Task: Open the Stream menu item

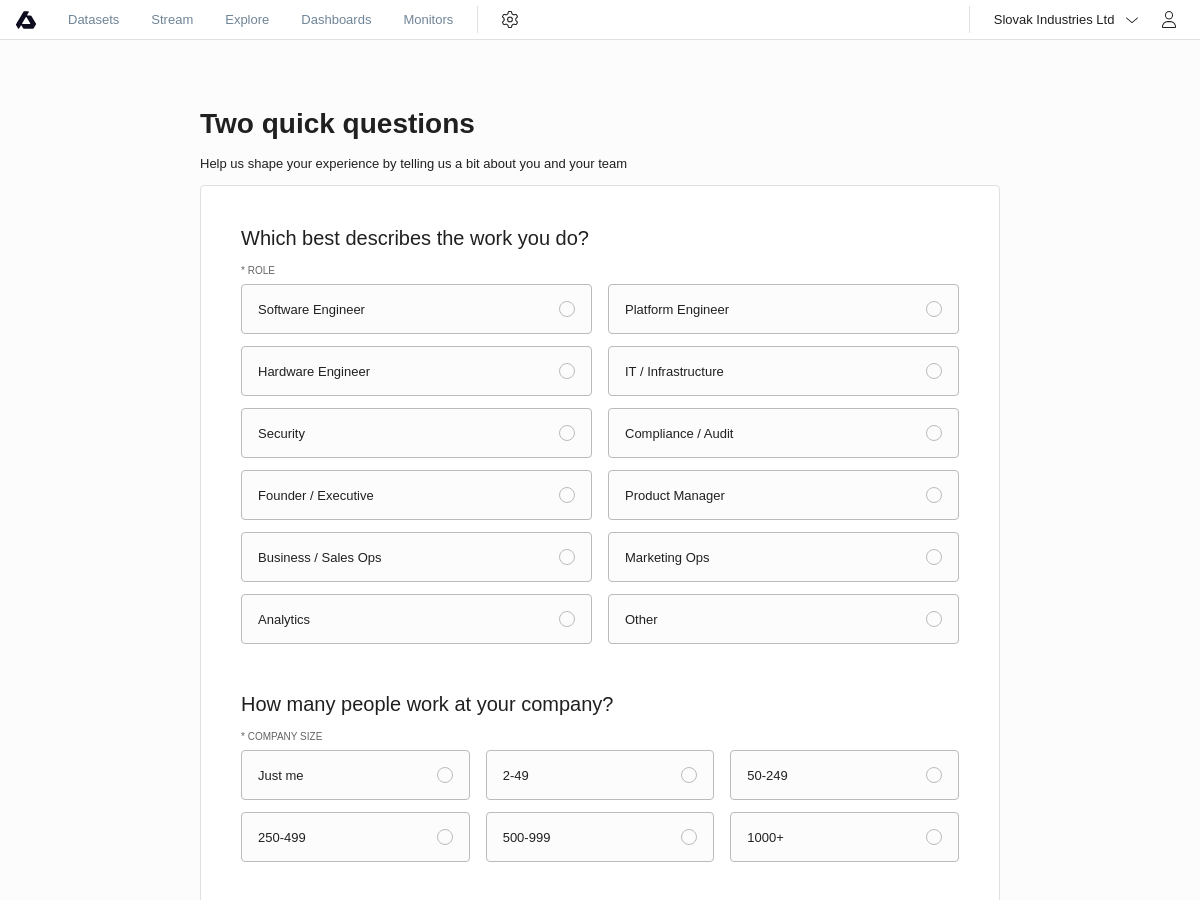Action: tap(172, 20)
